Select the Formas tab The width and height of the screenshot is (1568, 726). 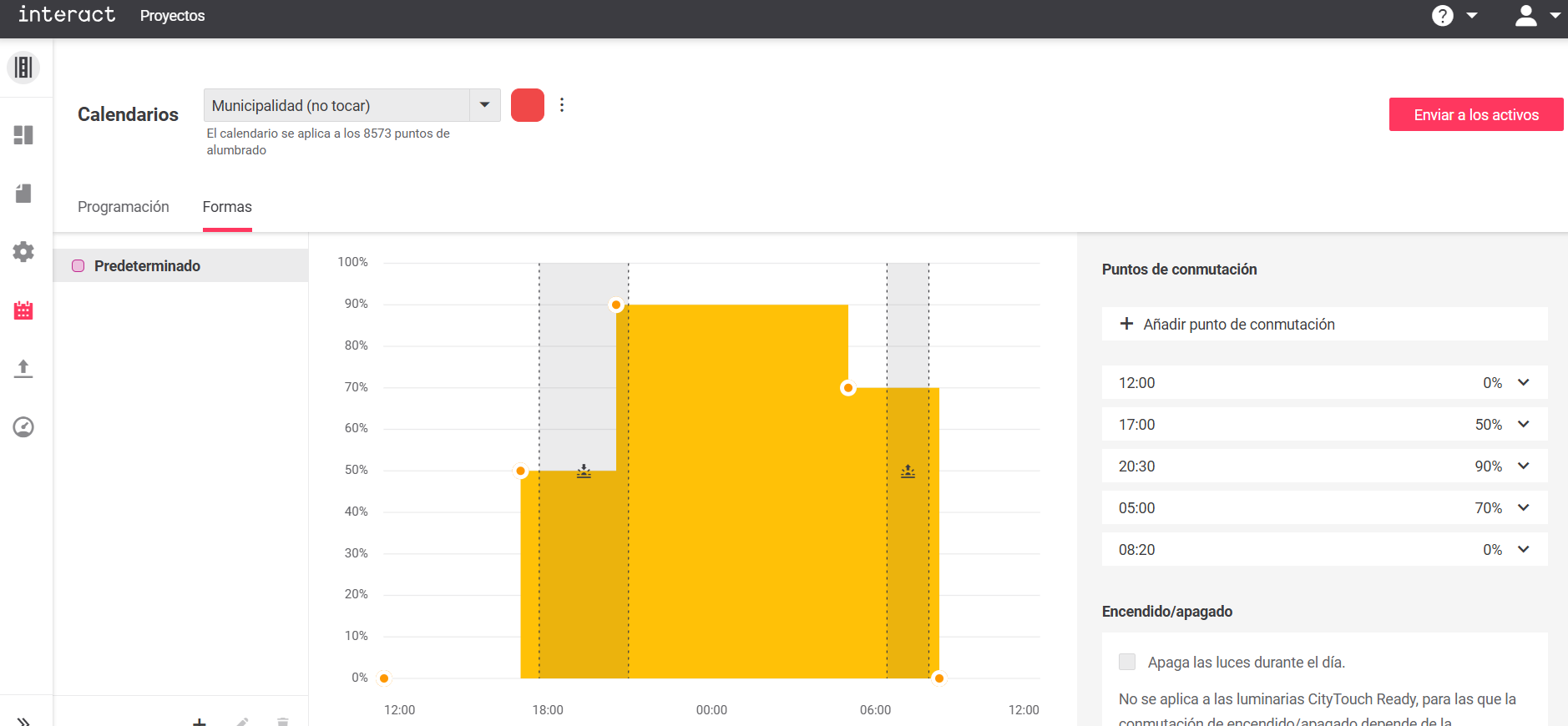(227, 207)
